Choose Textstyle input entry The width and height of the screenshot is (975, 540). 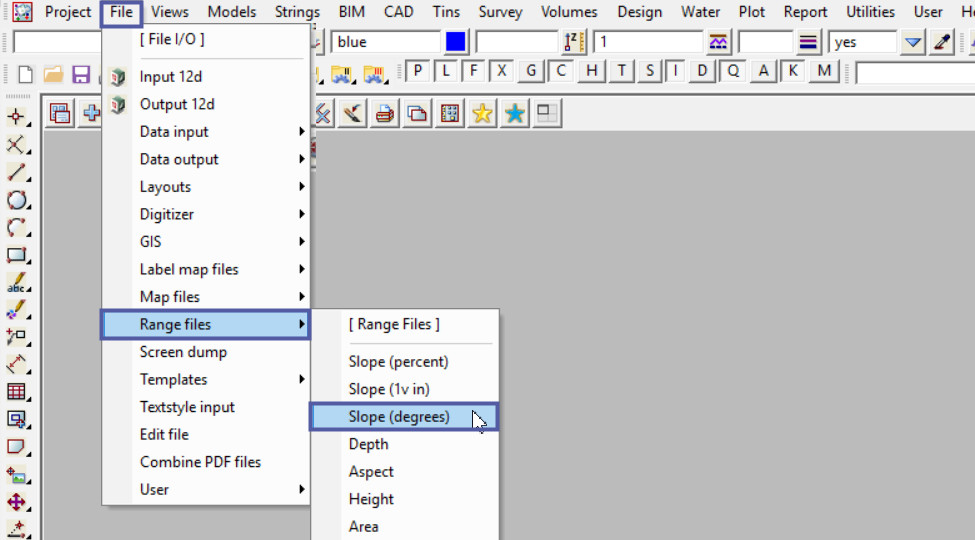click(206, 407)
